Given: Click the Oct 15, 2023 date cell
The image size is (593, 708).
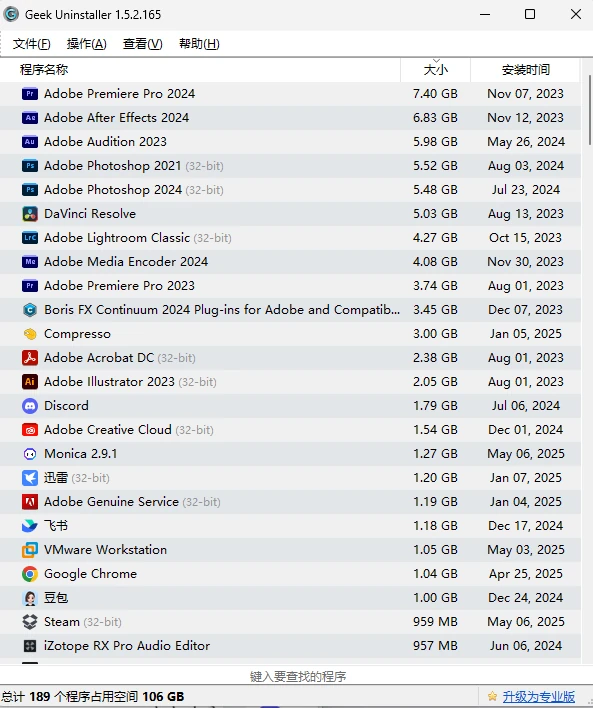Looking at the screenshot, I should [525, 238].
